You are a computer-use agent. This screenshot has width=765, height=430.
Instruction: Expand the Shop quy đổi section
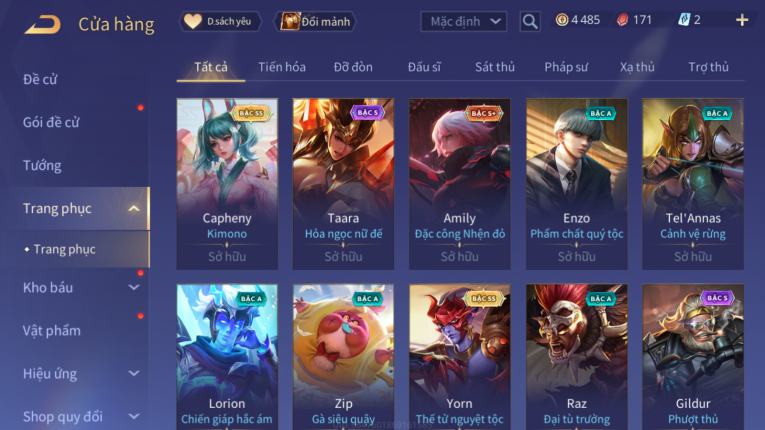[134, 416]
